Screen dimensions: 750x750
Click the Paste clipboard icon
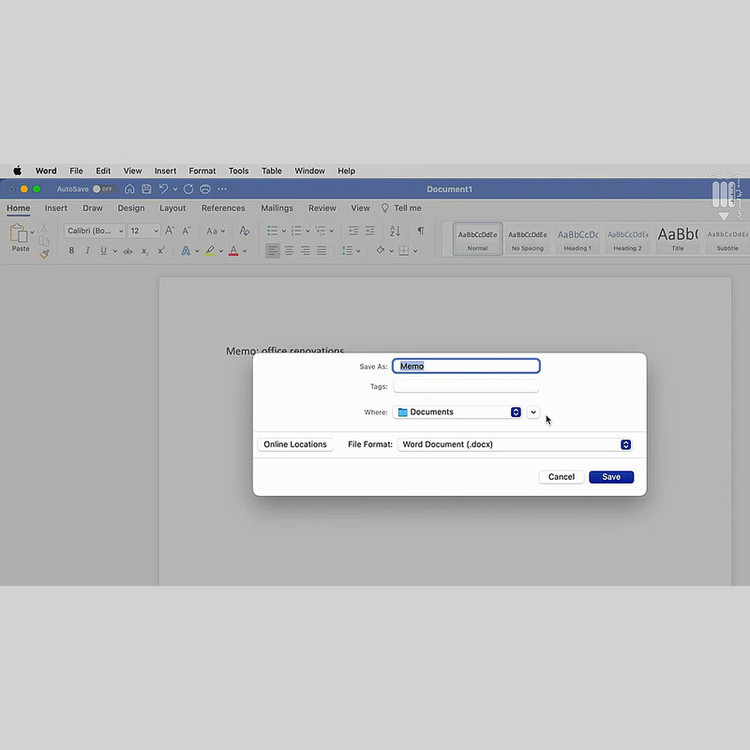pos(19,234)
